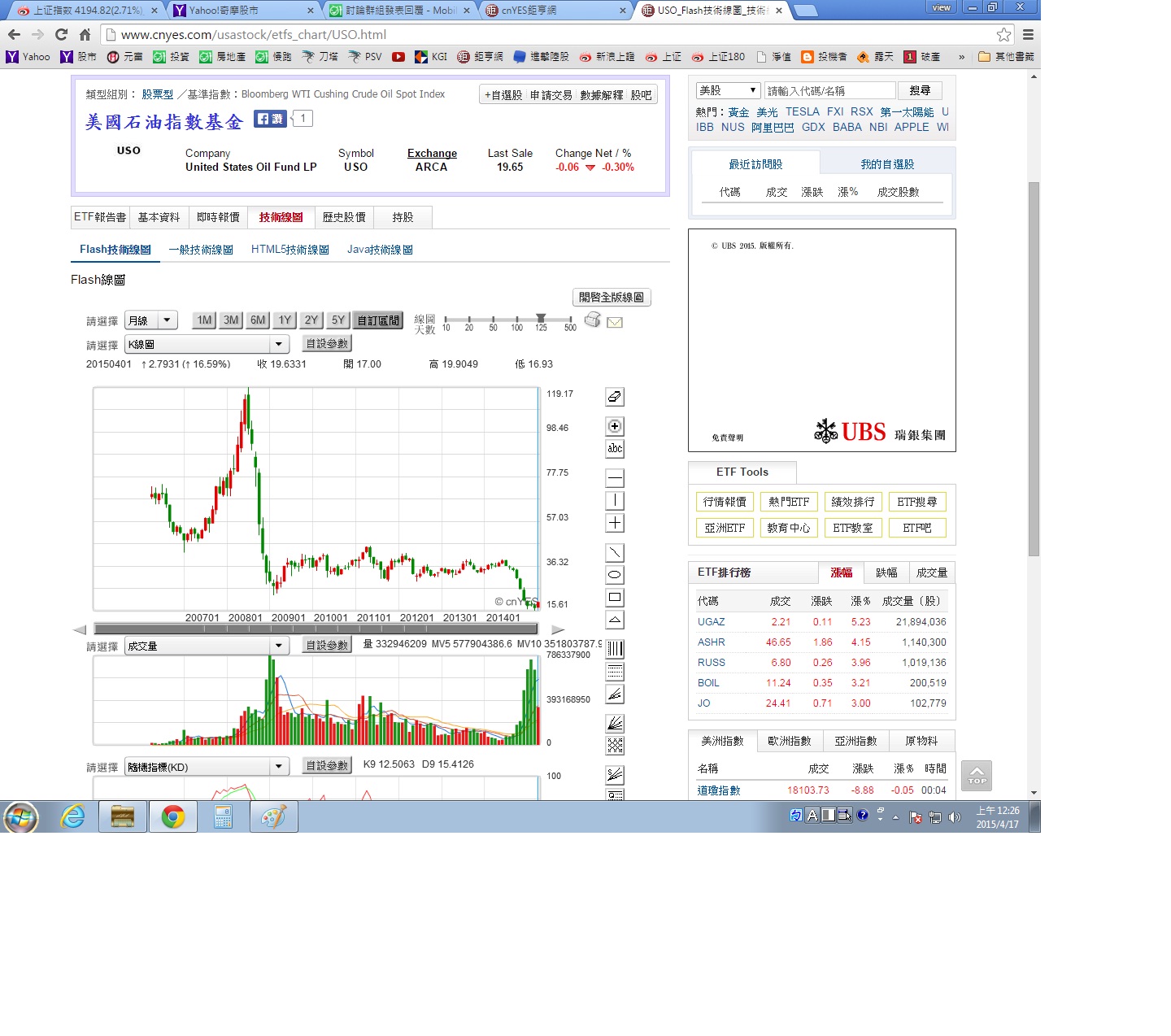Click the TOP back-to-top button
The width and height of the screenshot is (1171, 1036).
pyautogui.click(x=977, y=776)
